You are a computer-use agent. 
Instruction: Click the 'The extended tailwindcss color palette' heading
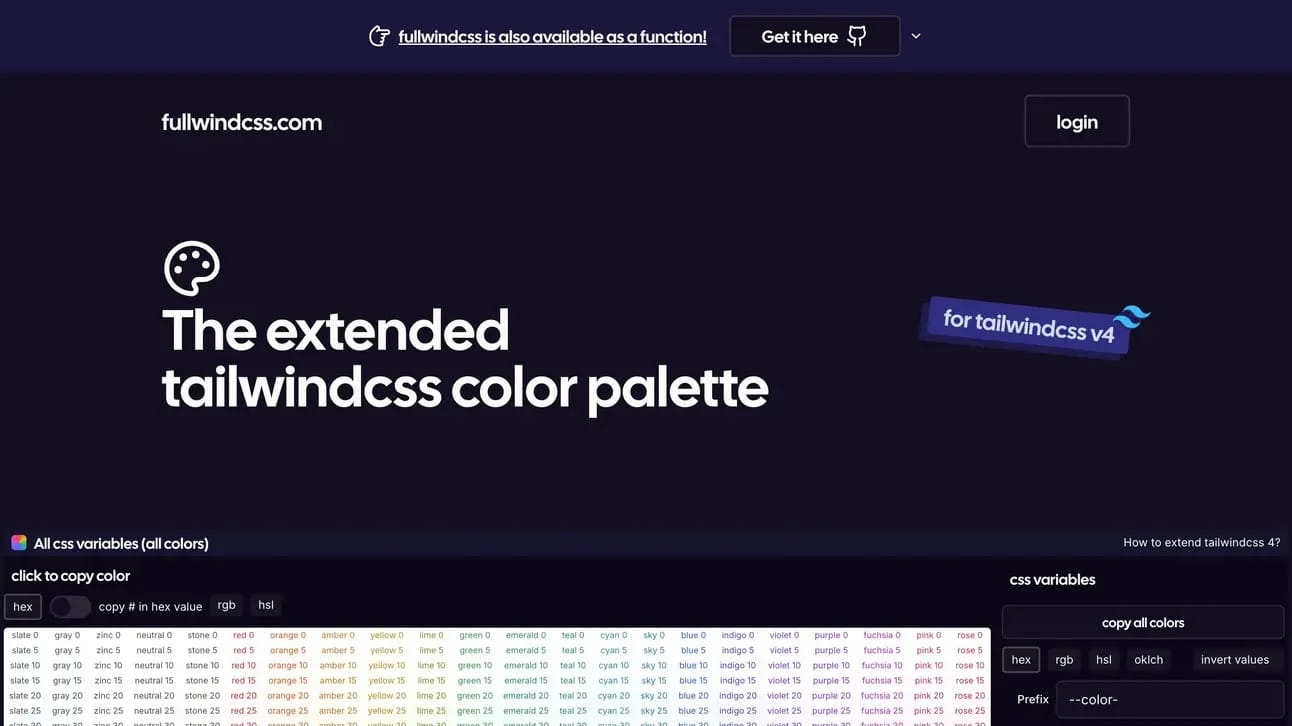pos(465,359)
